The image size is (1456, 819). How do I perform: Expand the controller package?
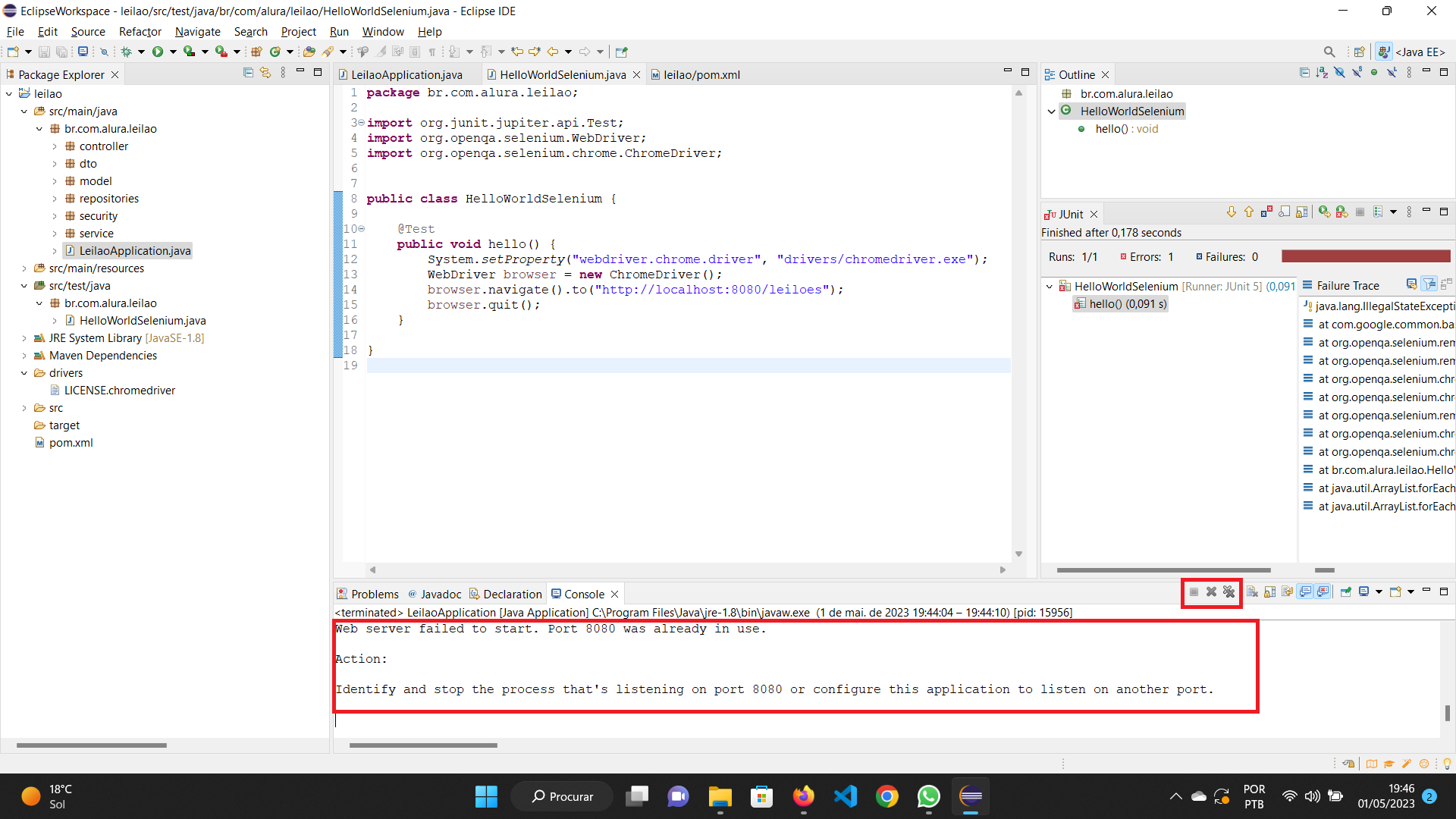click(55, 146)
